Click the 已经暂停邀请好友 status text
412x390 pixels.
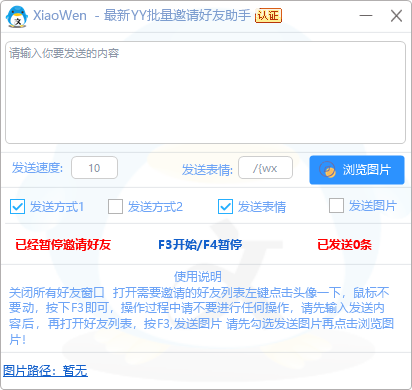coord(63,245)
